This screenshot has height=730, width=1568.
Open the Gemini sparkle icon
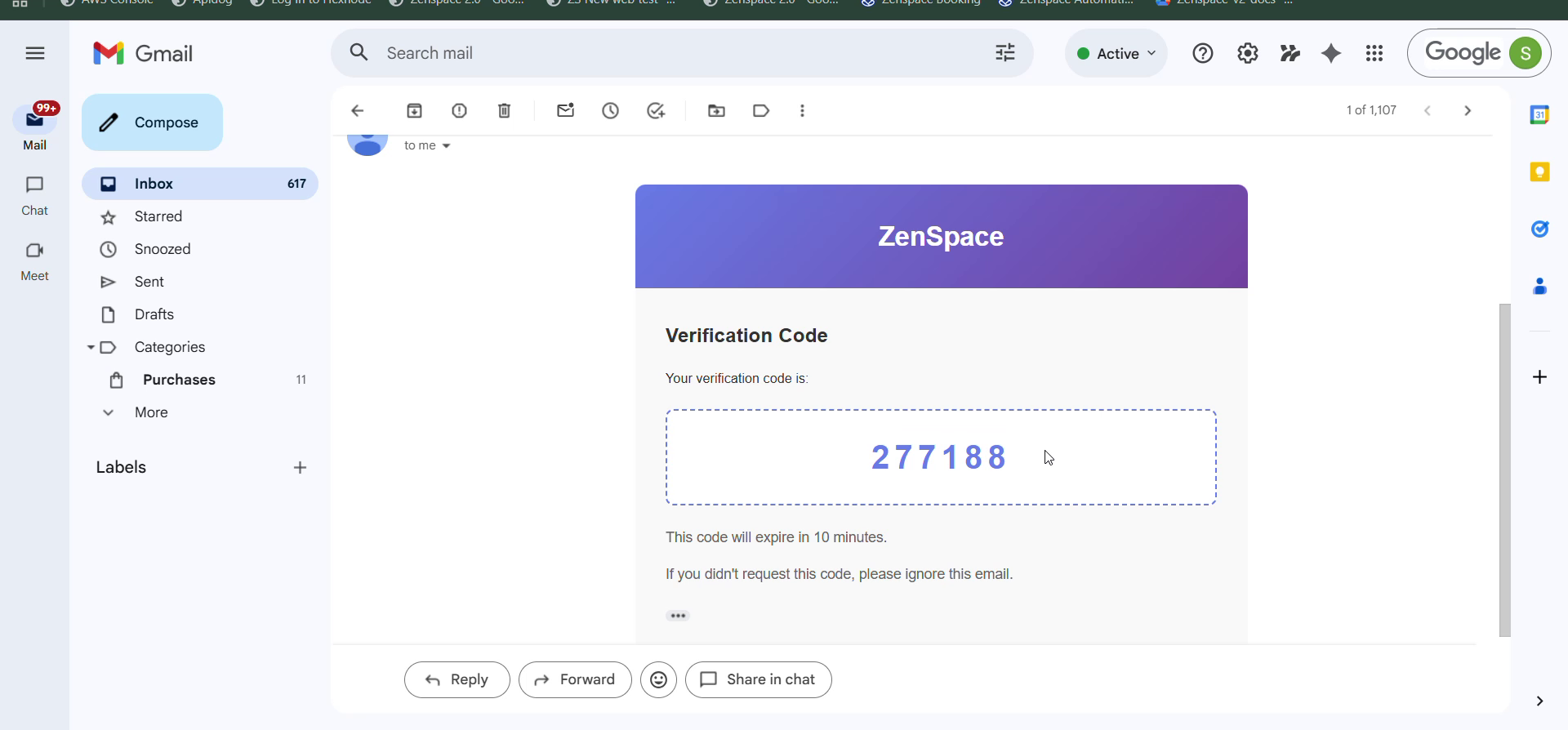coord(1331,53)
